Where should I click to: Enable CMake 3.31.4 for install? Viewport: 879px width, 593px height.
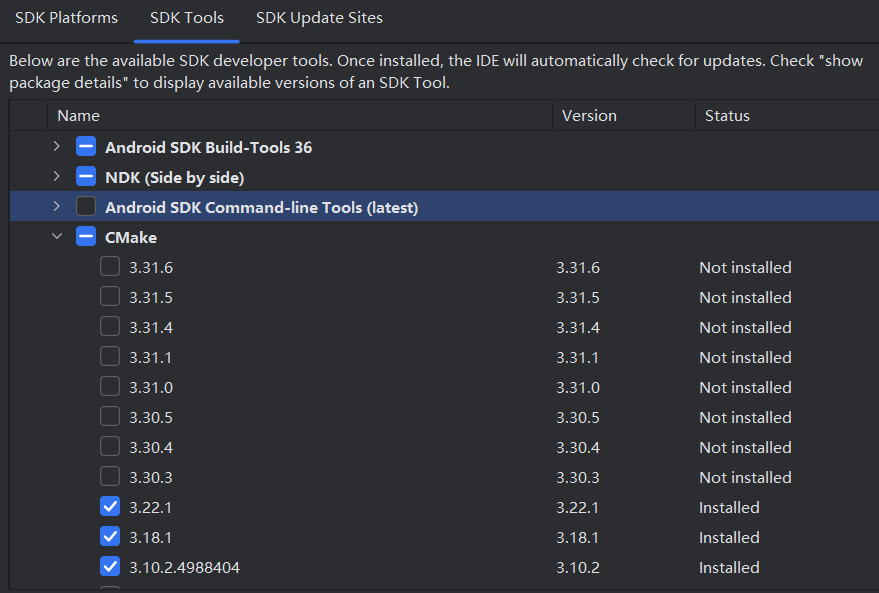(110, 327)
